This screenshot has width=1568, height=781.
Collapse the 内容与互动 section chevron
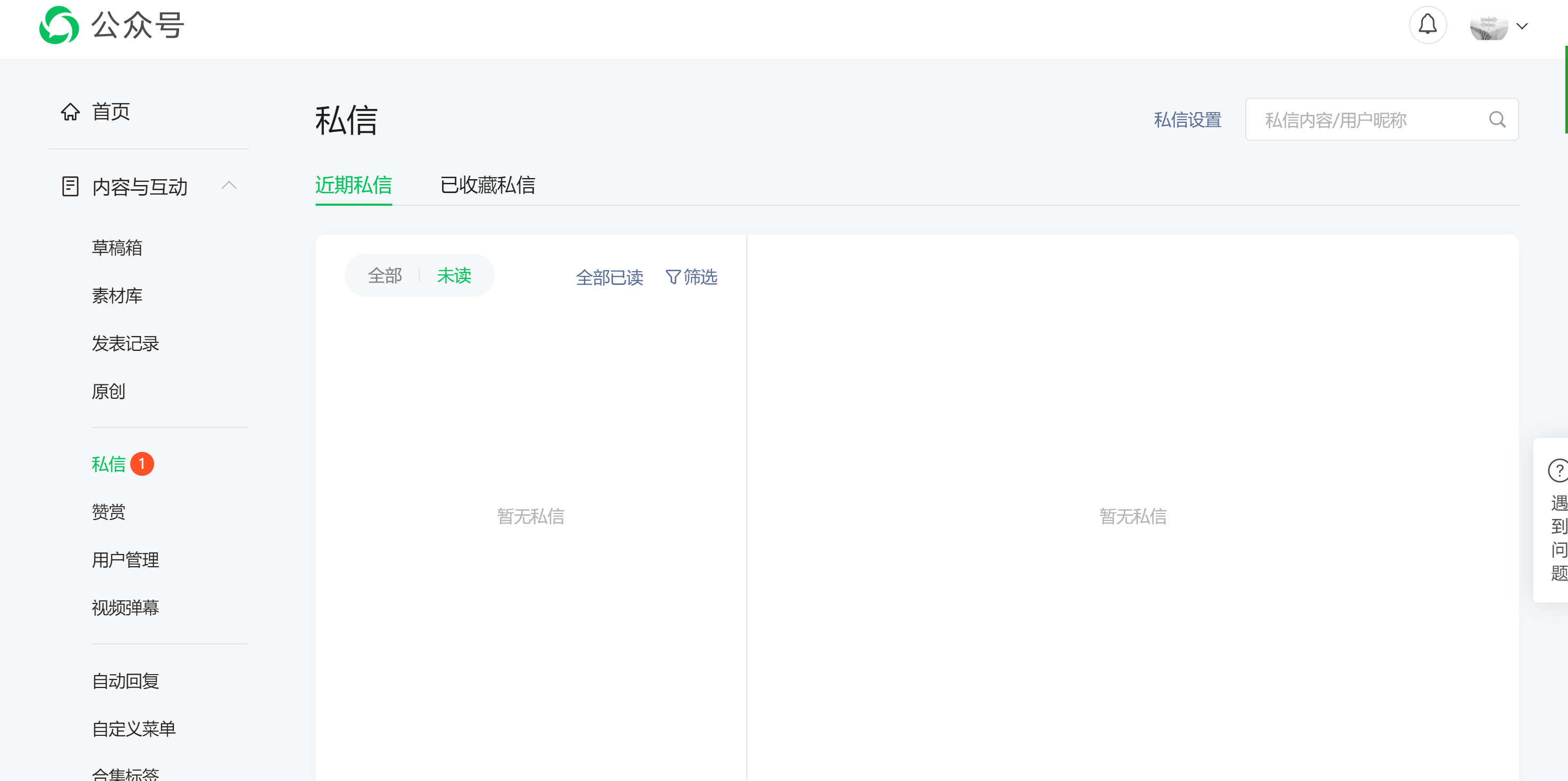point(229,186)
